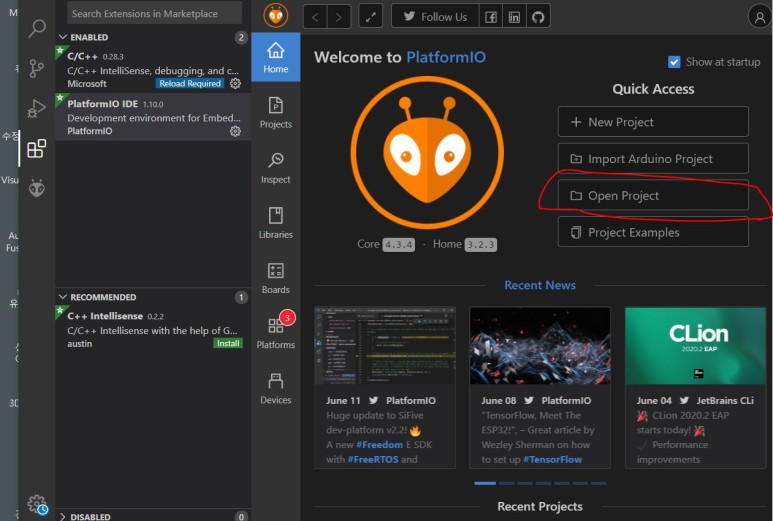Click Follow Us Twitter button

click(x=435, y=17)
